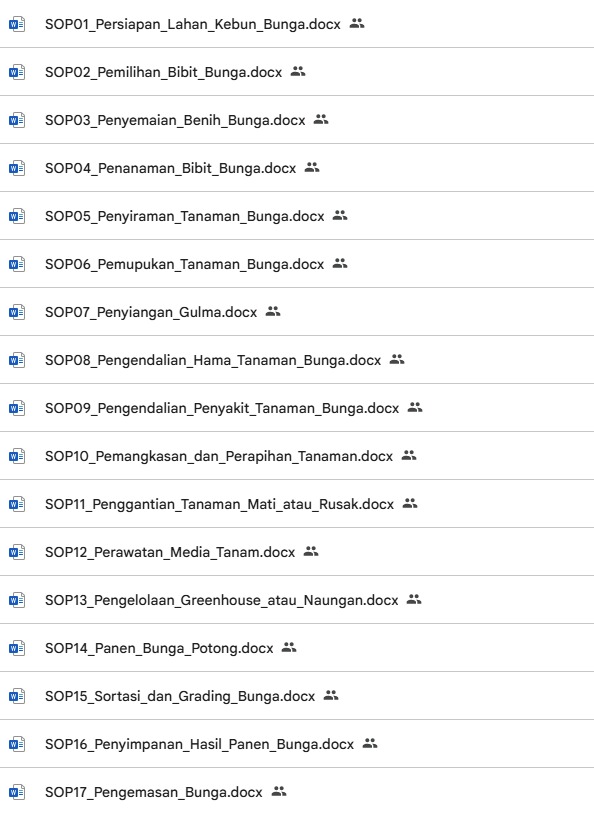Click Word icon for SOP03_Penyemaian_Benih_Bunga.docx
The image size is (594, 815).
click(x=17, y=120)
